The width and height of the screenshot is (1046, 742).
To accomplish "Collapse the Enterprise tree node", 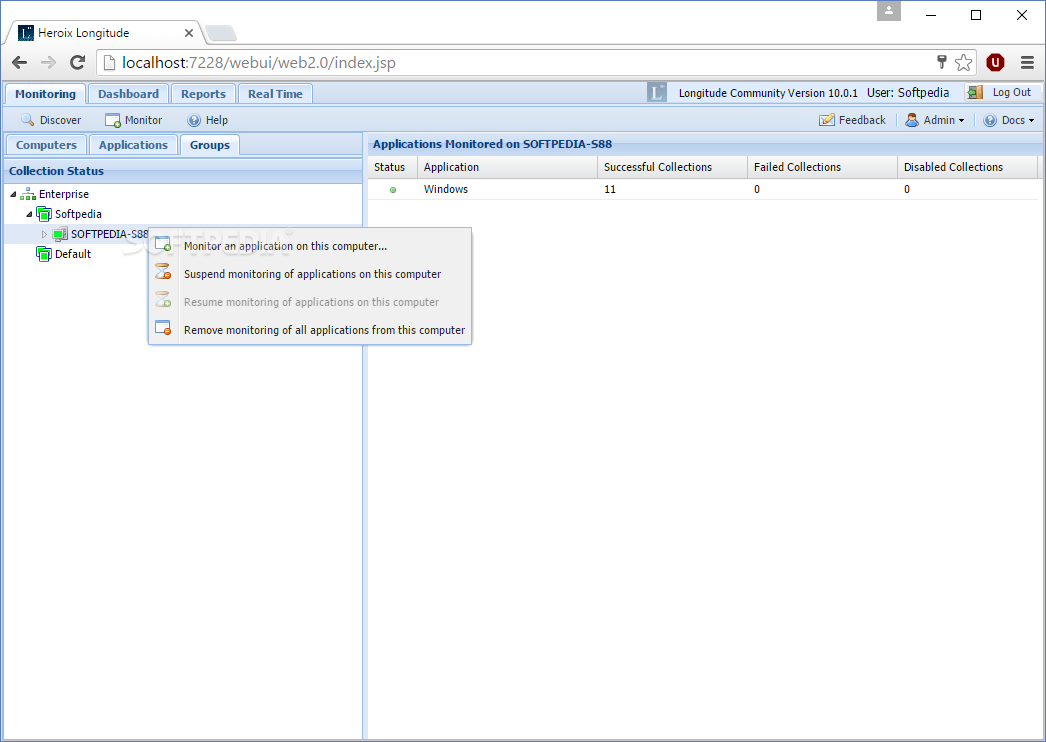I will point(13,194).
